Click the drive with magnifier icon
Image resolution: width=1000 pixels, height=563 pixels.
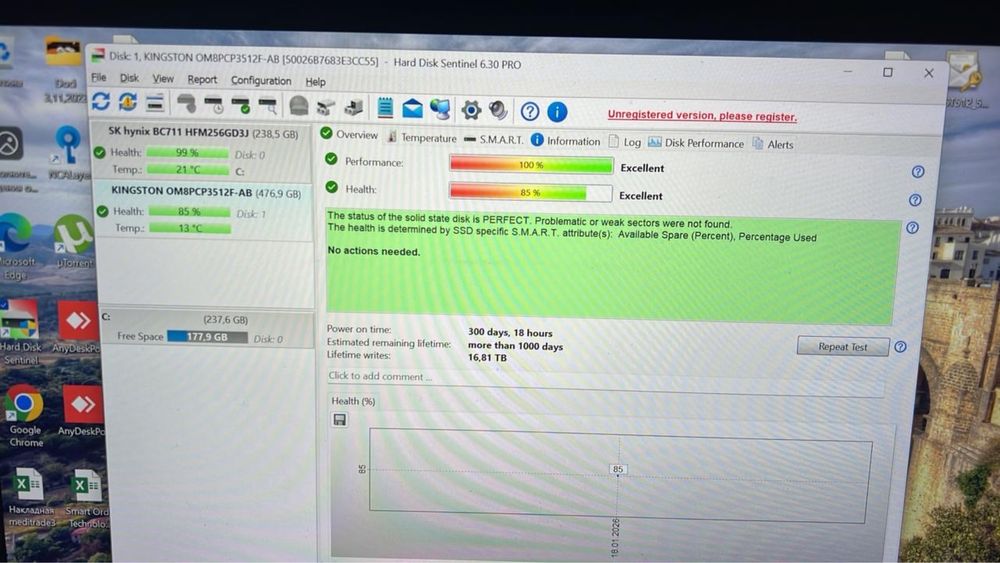coord(268,106)
